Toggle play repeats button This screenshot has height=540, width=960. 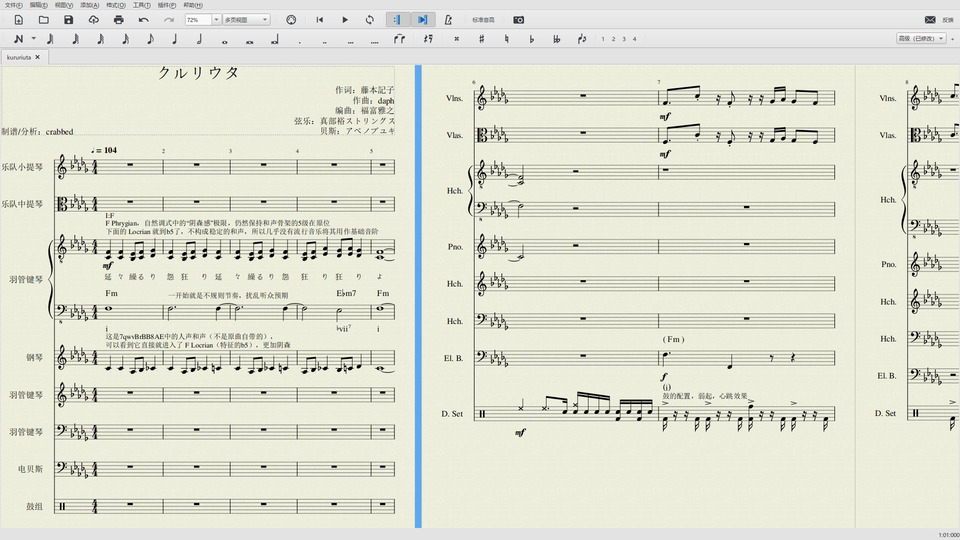(x=397, y=20)
